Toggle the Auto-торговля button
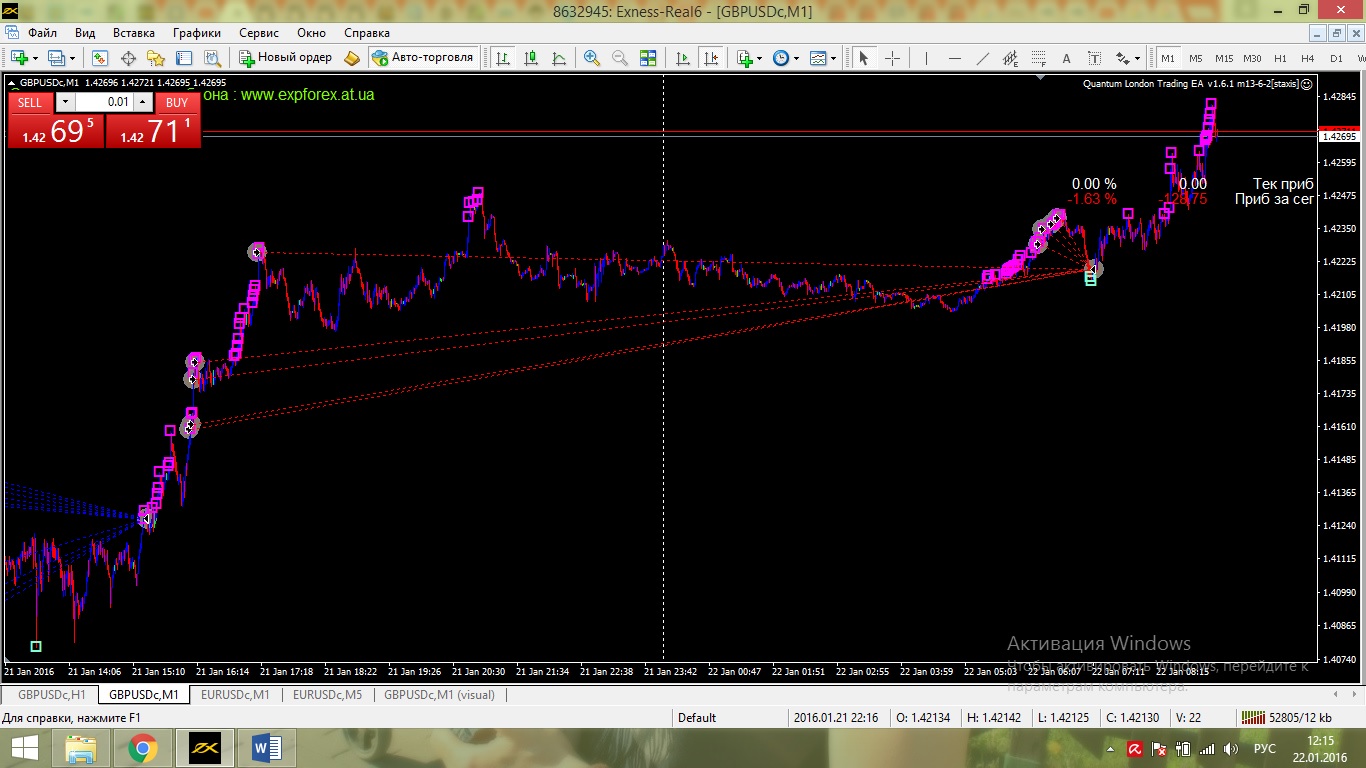Viewport: 1366px width, 768px height. (x=424, y=58)
